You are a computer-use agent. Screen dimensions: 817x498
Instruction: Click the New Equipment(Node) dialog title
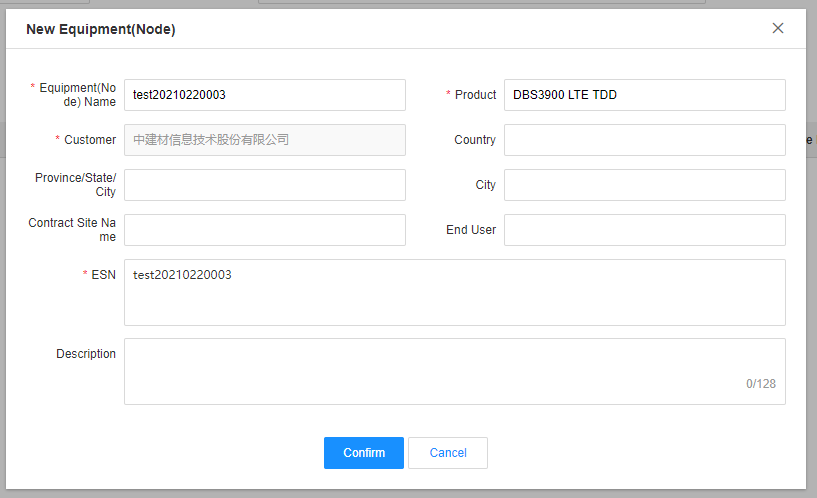pos(101,29)
